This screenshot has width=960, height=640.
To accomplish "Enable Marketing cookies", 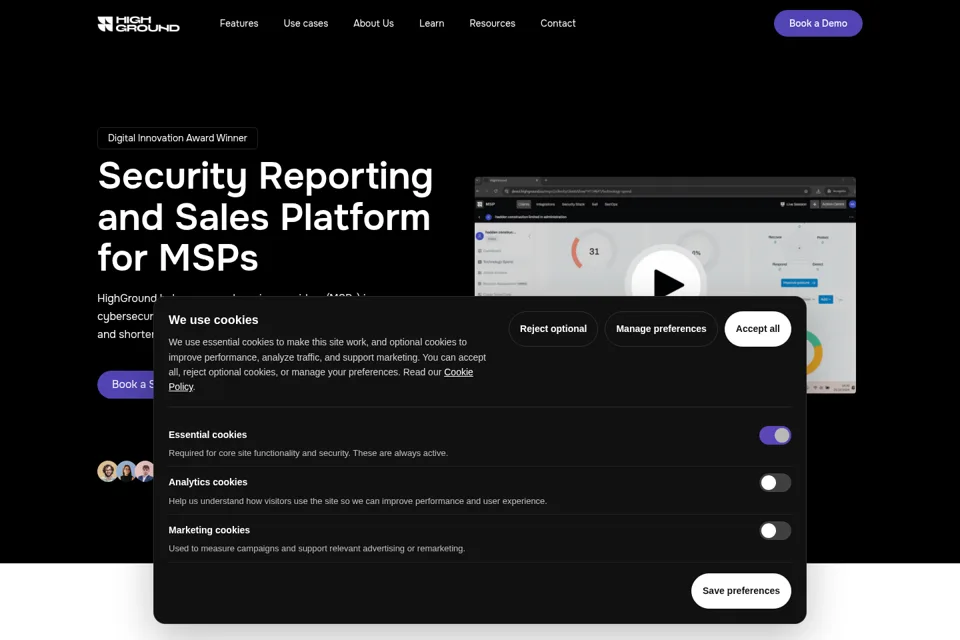I will click(775, 530).
